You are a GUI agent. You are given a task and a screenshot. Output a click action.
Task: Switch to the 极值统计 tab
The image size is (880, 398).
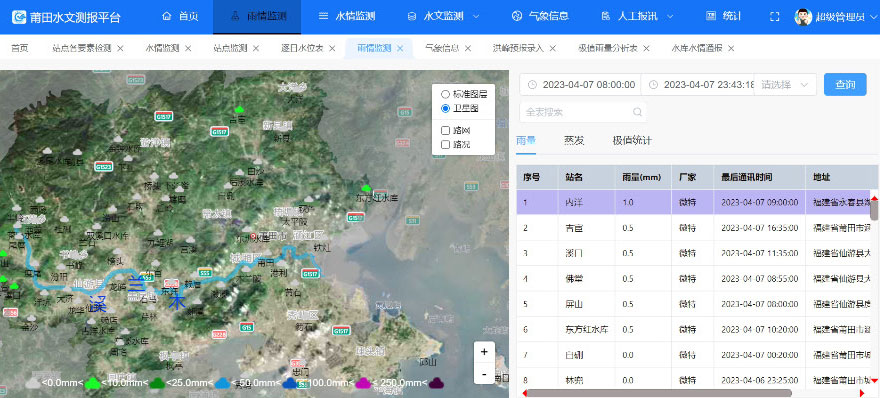tap(632, 140)
